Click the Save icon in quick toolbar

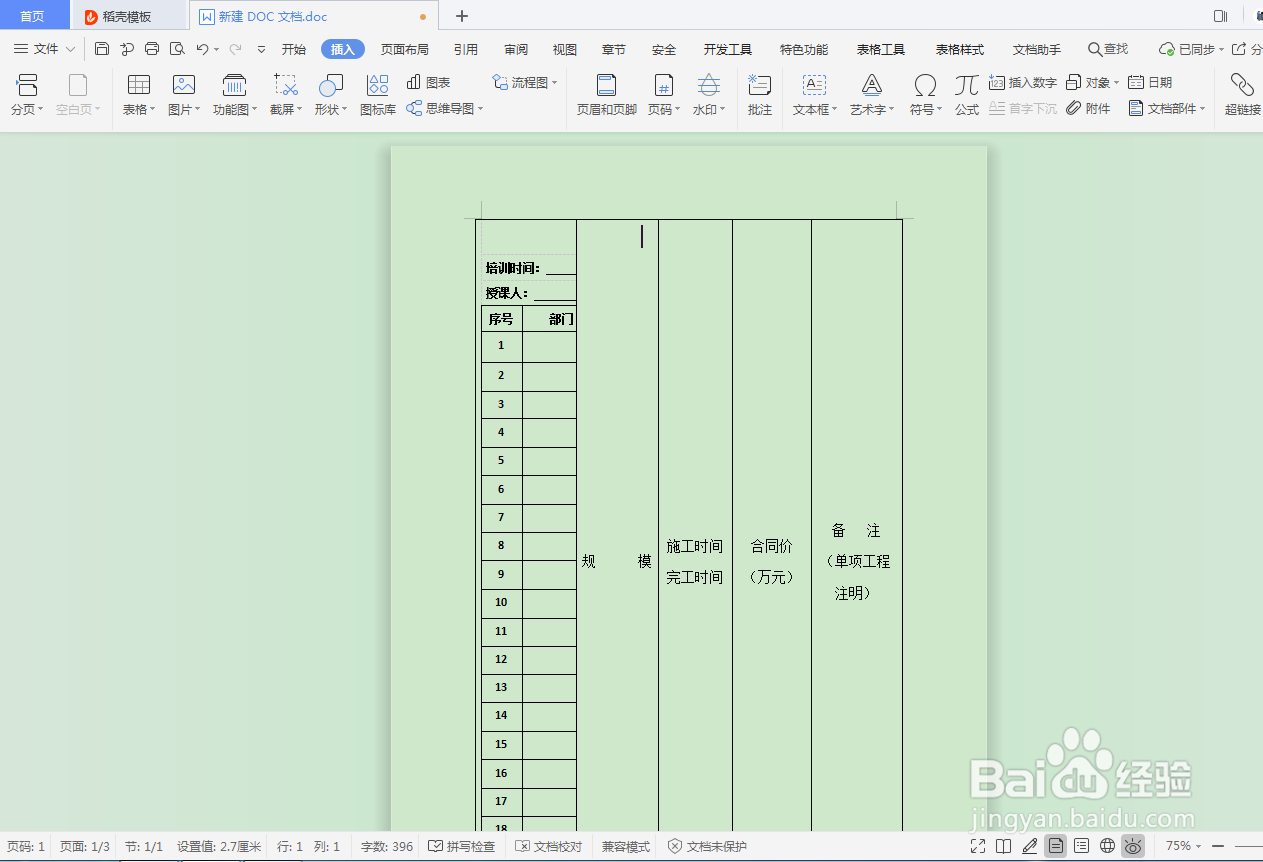click(102, 49)
